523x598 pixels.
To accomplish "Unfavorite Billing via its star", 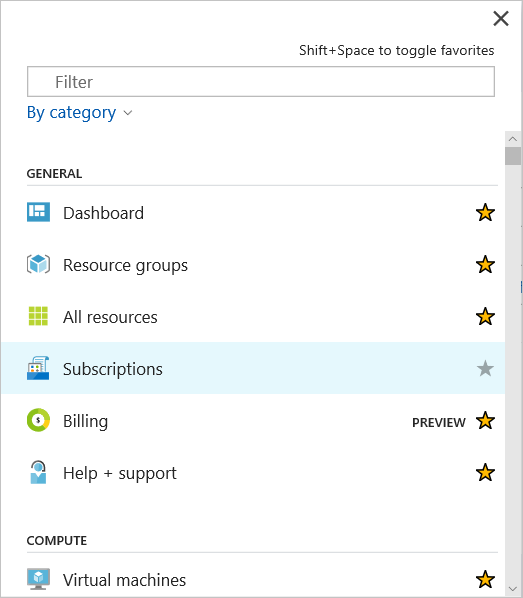I will pos(485,421).
